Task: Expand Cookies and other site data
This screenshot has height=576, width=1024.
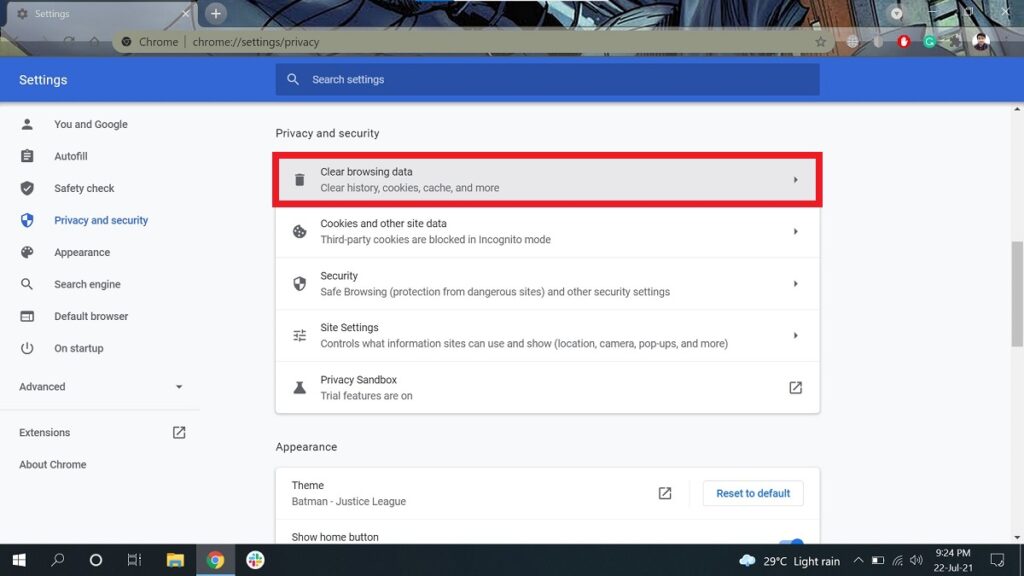Action: [x=547, y=232]
